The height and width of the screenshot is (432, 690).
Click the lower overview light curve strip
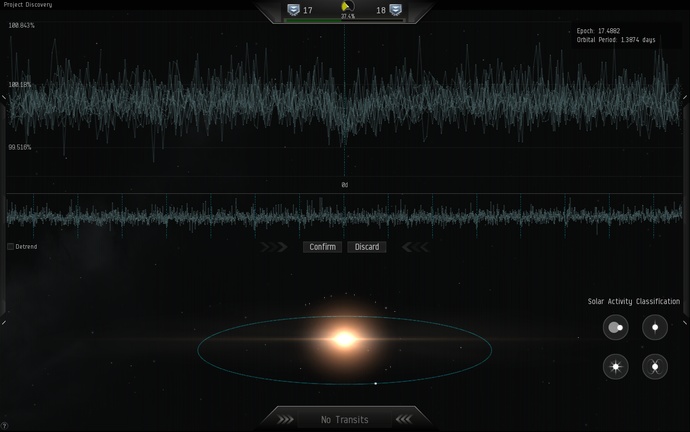click(345, 216)
